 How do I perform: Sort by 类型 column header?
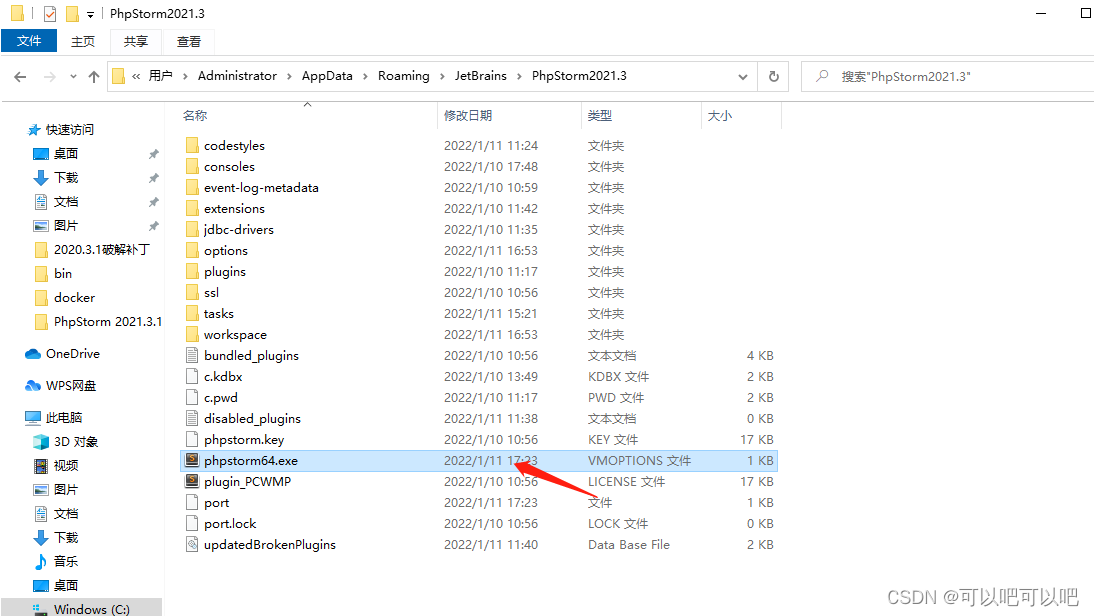click(x=600, y=116)
